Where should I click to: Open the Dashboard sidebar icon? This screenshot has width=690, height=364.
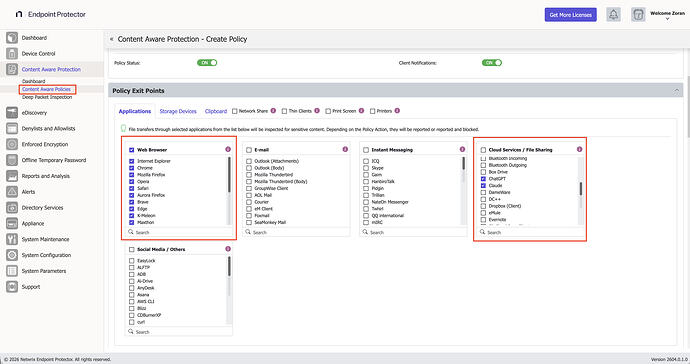click(12, 37)
